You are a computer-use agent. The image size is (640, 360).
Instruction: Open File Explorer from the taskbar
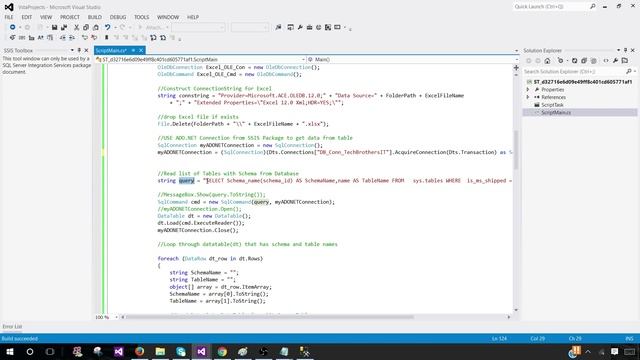coord(160,351)
